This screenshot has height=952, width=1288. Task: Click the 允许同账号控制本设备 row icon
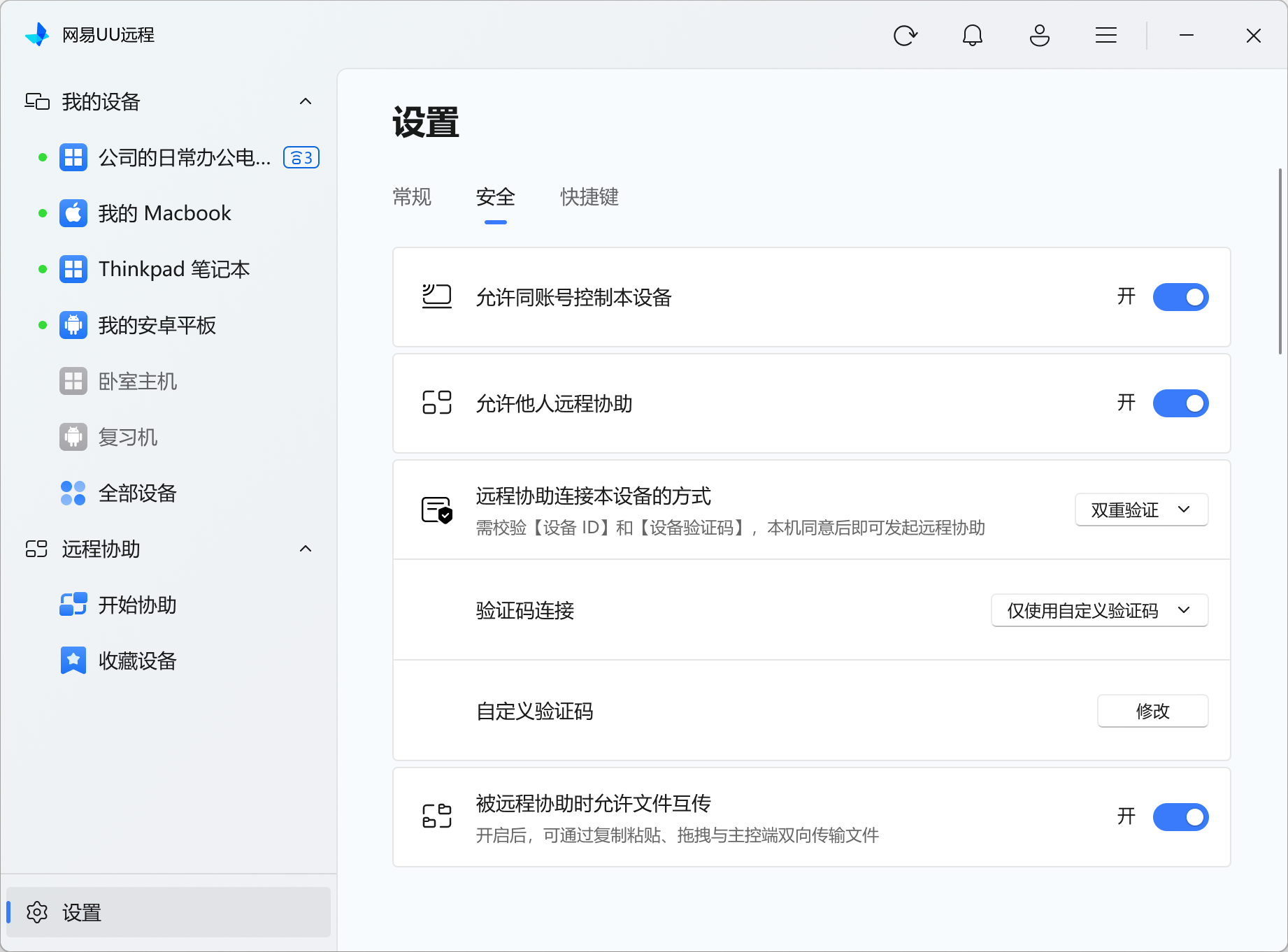click(x=437, y=297)
